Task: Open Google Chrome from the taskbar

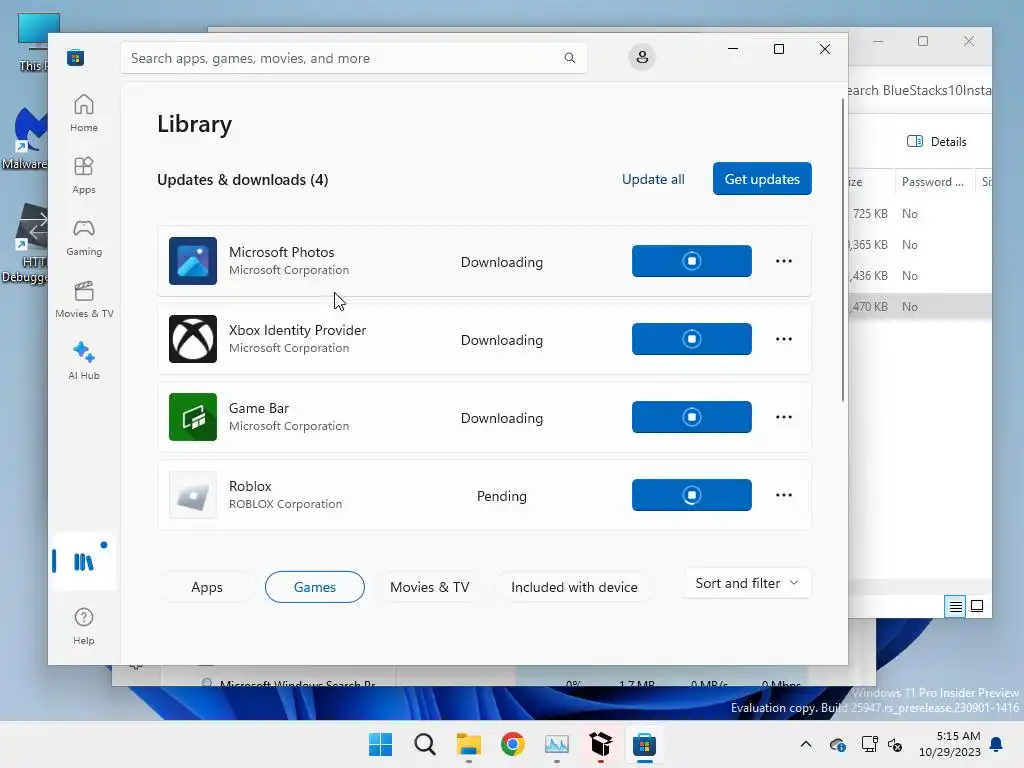Action: 513,744
